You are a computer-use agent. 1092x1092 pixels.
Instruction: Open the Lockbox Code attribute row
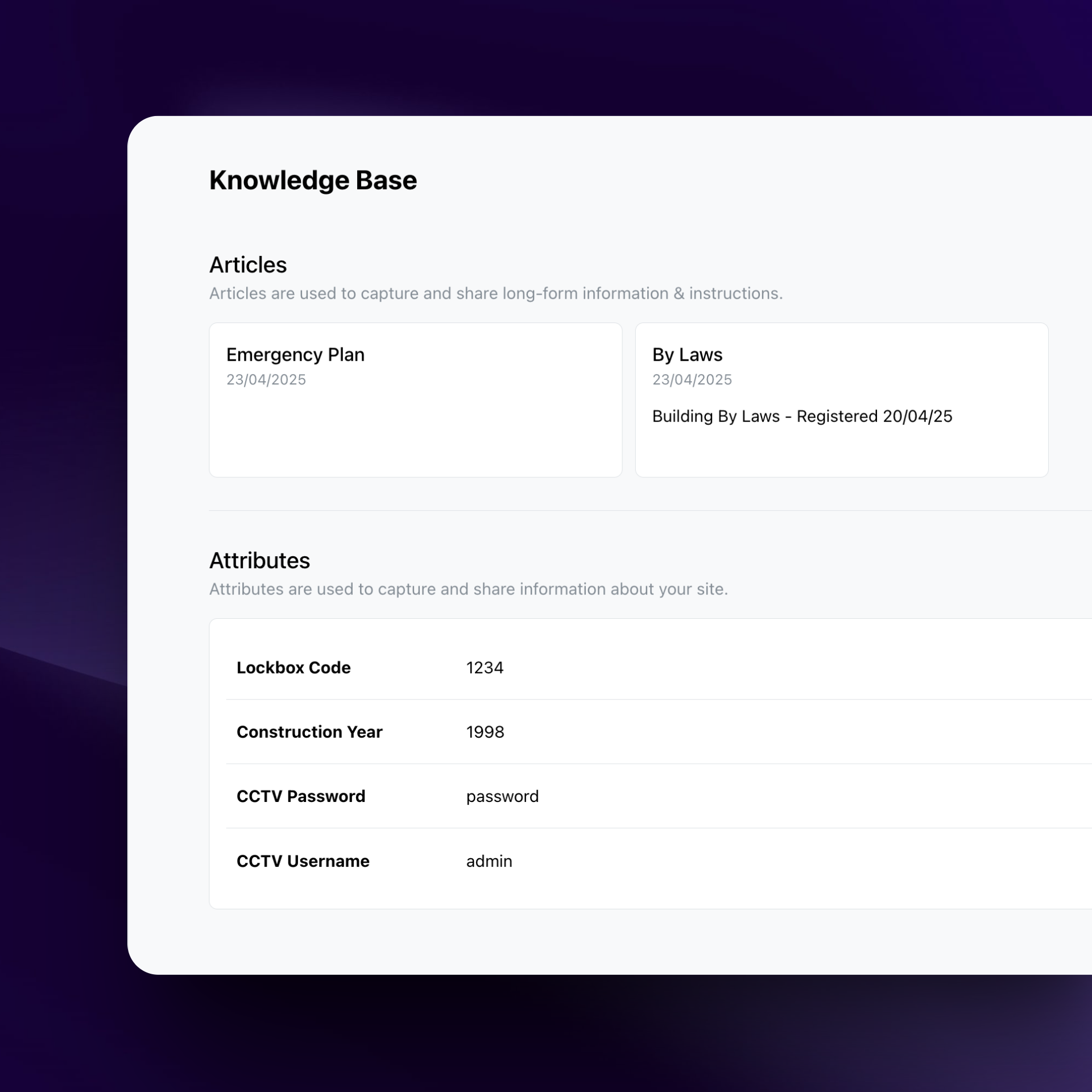[x=626, y=668]
